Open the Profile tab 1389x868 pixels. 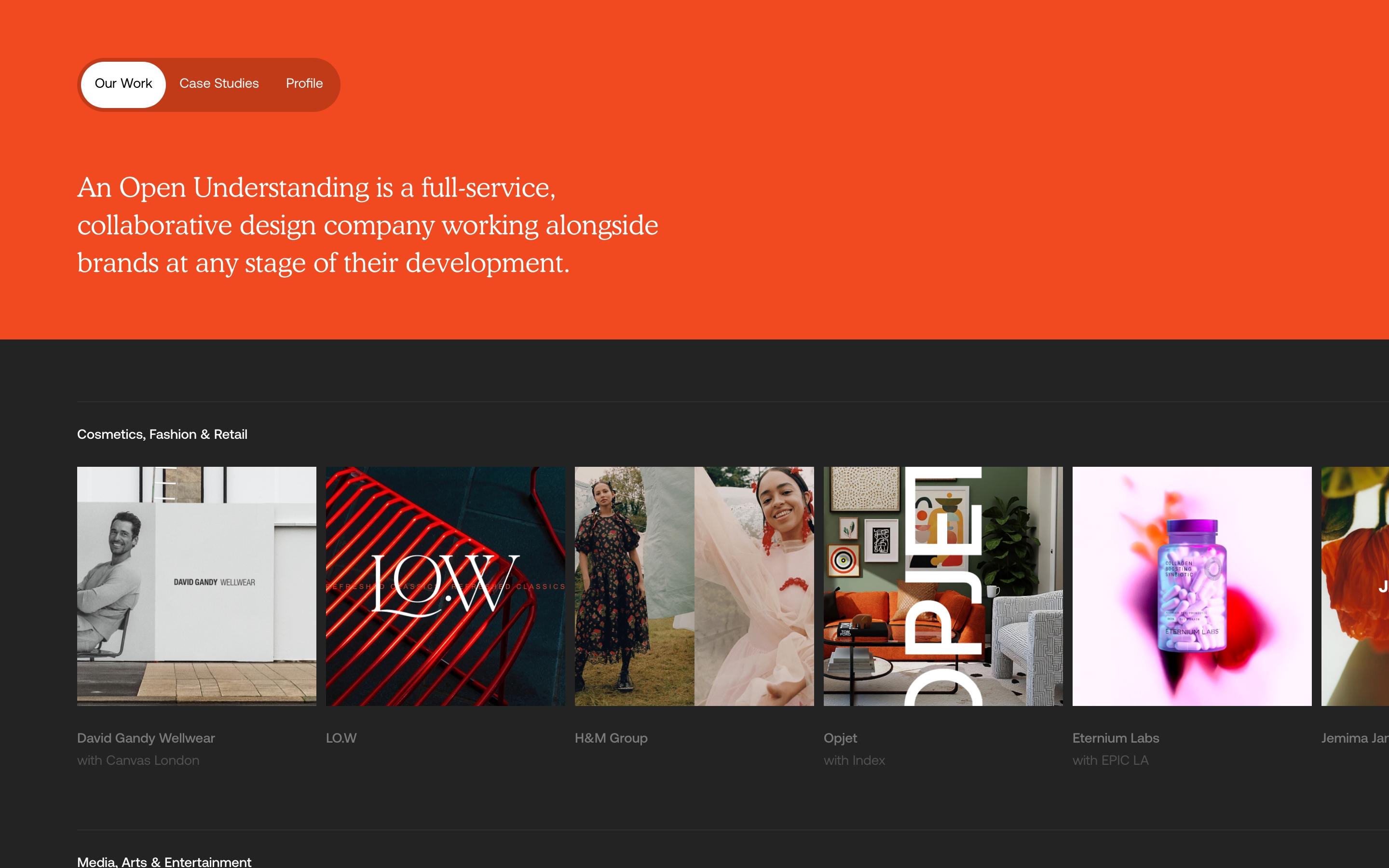pos(304,84)
